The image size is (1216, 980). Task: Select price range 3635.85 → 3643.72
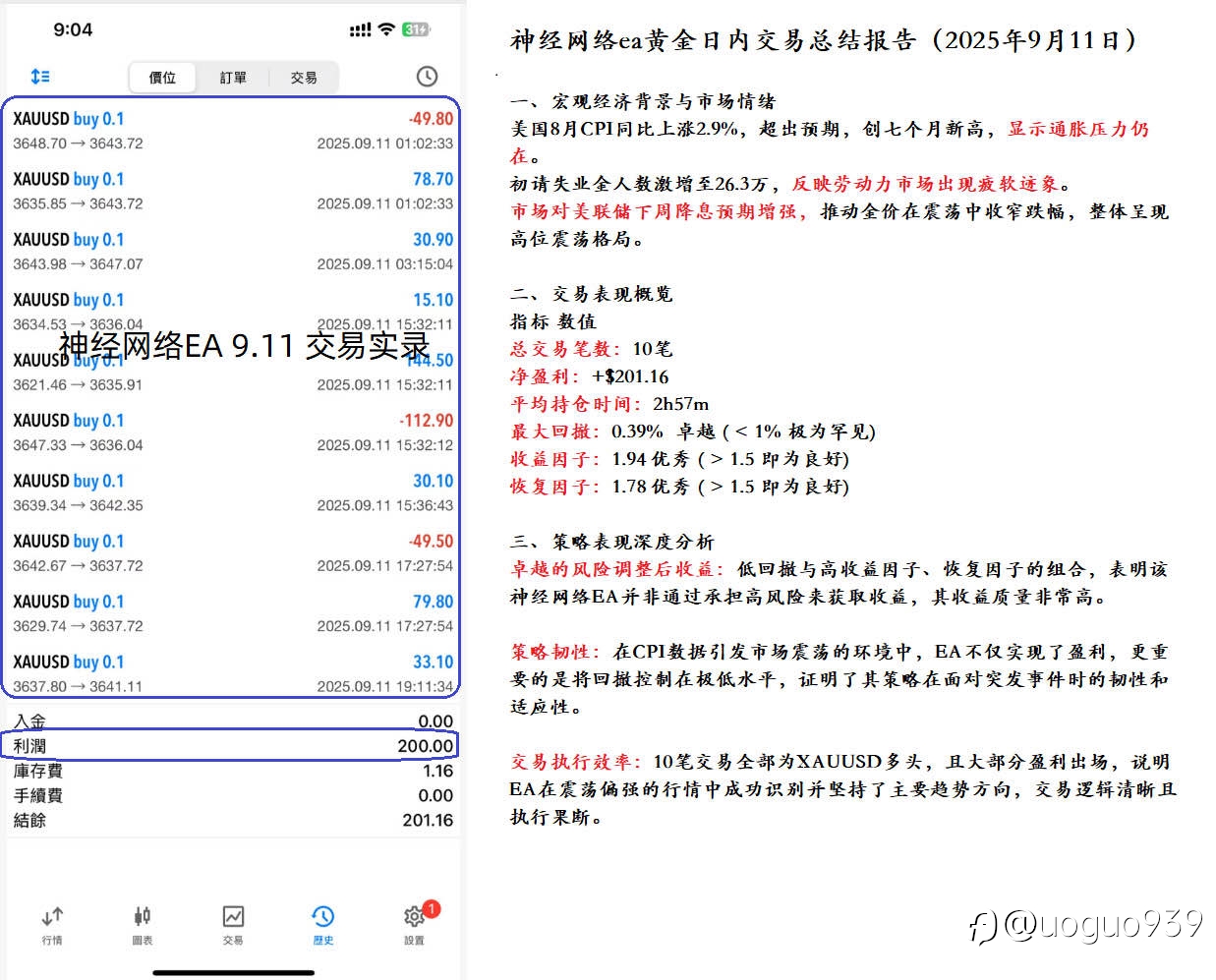(78, 203)
